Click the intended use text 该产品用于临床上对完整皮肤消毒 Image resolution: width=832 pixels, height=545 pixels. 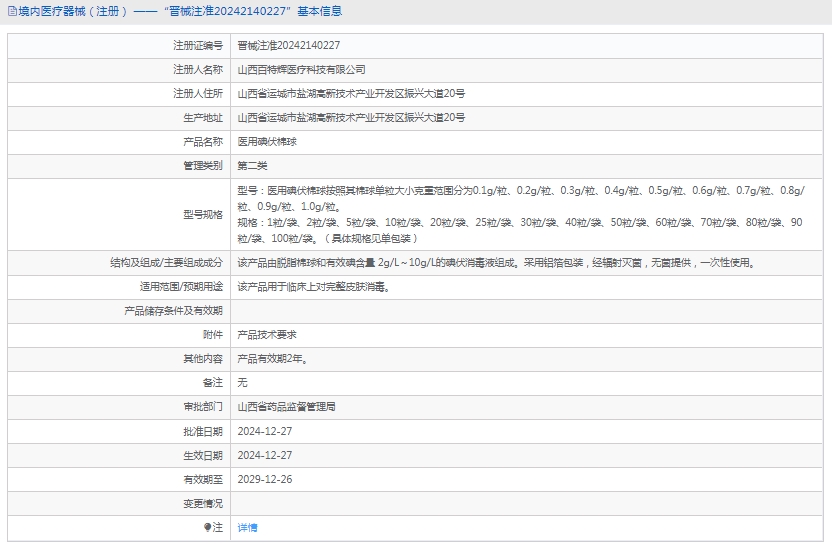point(313,287)
